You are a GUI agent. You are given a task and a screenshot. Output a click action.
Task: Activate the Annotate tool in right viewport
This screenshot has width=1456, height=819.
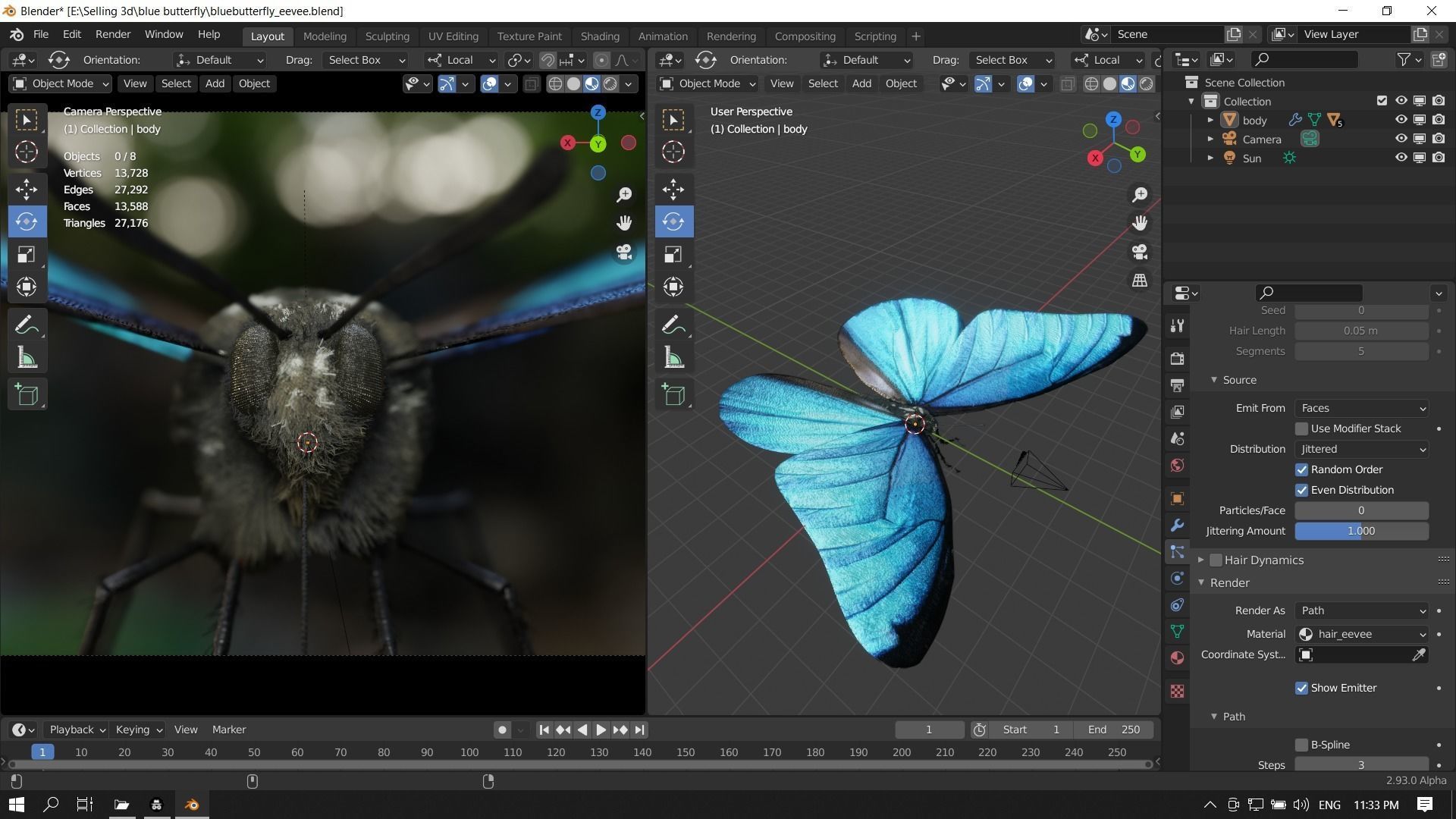pos(673,325)
